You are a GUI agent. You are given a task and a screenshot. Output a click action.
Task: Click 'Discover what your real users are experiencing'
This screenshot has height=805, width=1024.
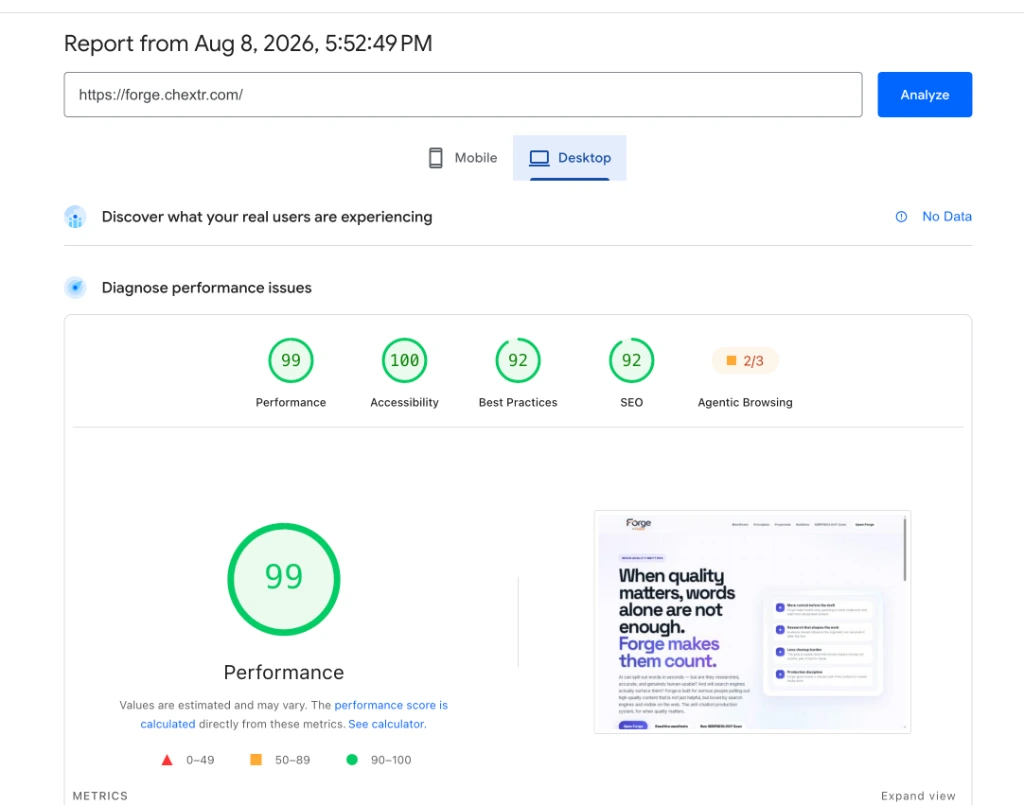(x=266, y=217)
